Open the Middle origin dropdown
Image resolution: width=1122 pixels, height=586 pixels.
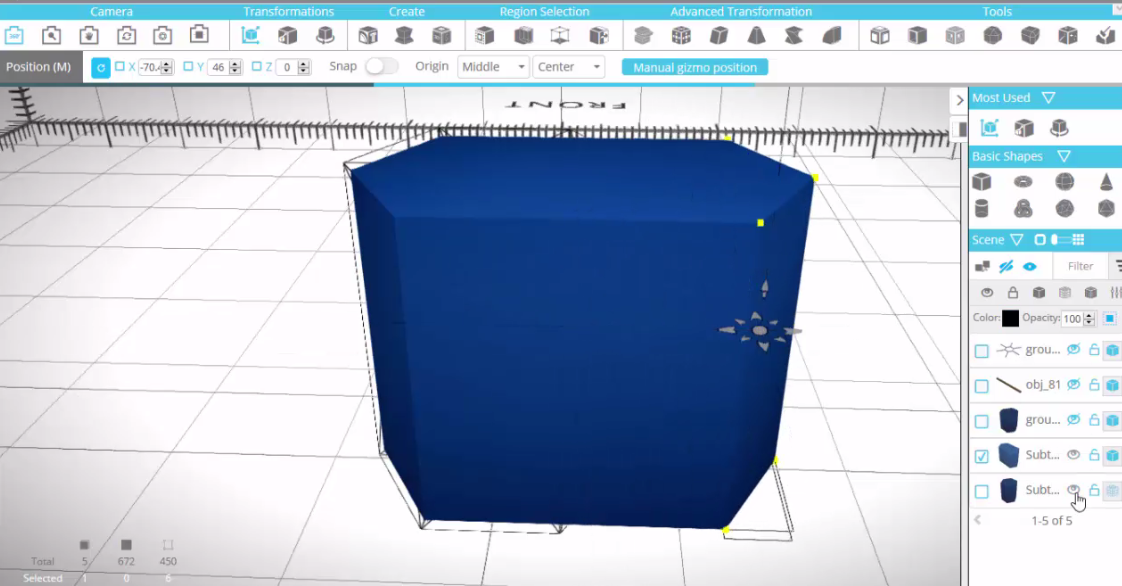pyautogui.click(x=493, y=67)
